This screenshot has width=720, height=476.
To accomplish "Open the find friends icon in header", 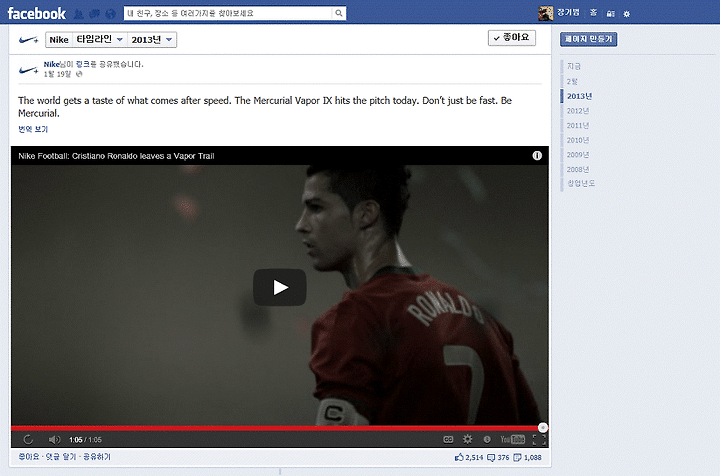I will click(x=610, y=14).
